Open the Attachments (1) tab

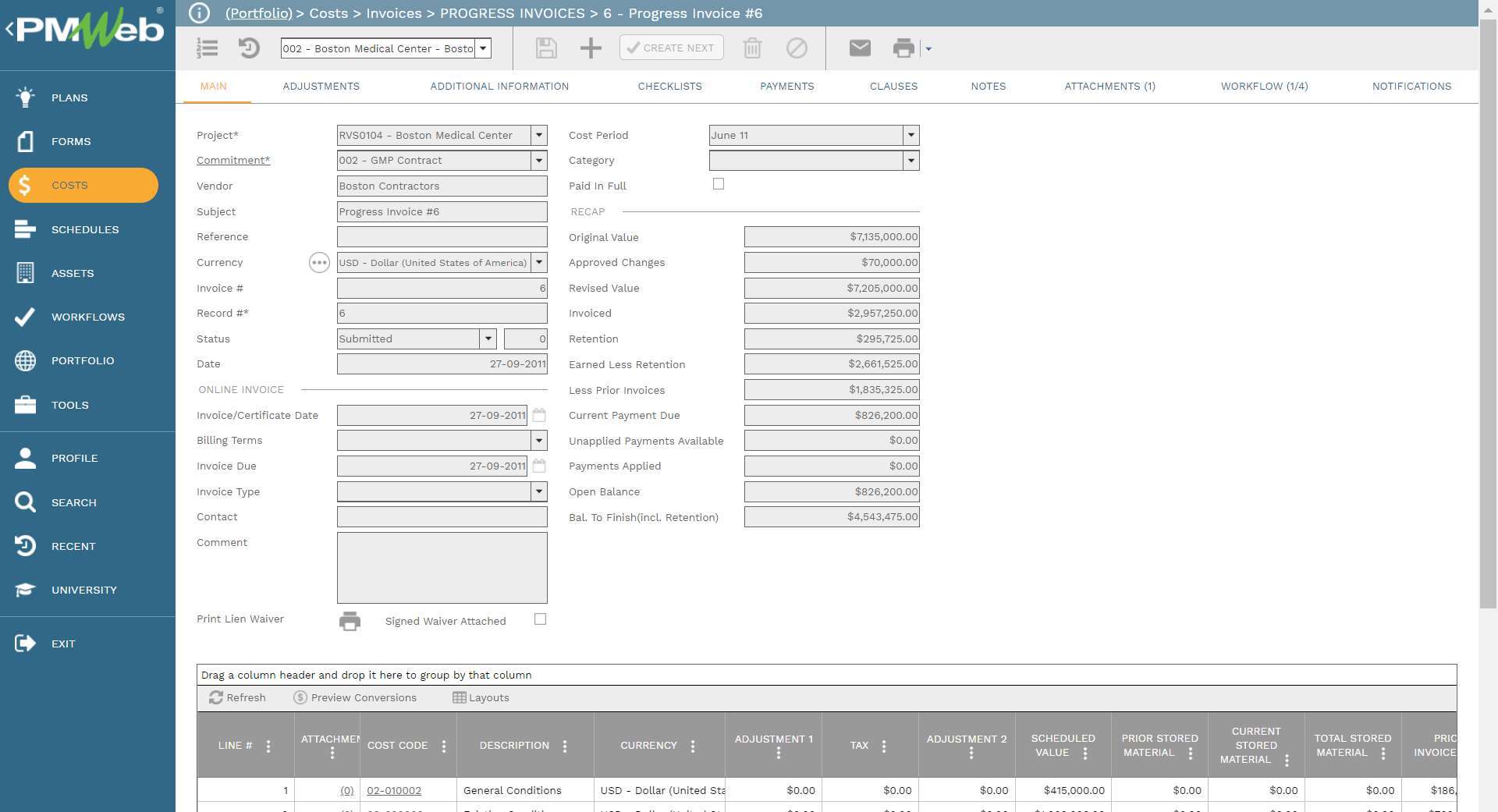tap(1109, 87)
